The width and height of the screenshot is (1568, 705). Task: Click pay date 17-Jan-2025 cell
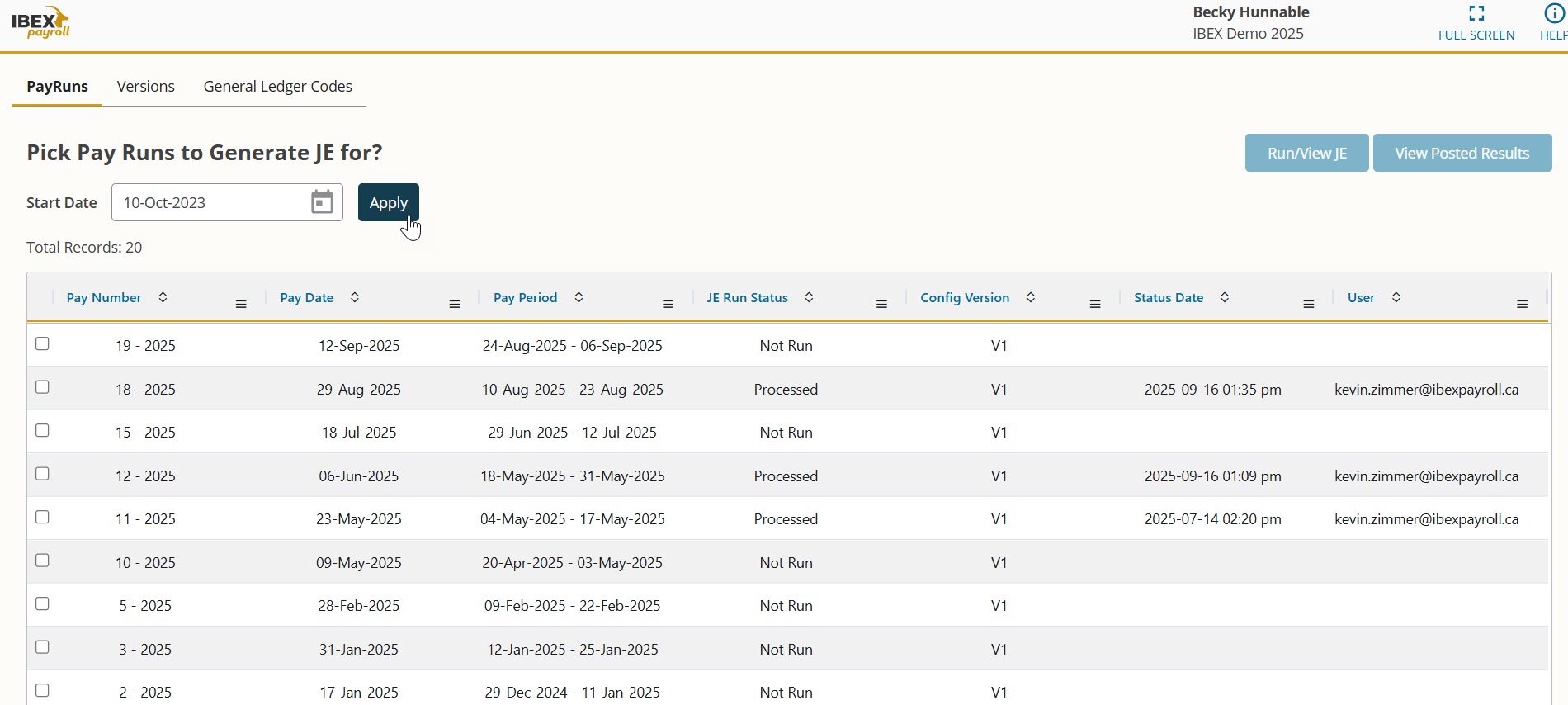click(359, 693)
